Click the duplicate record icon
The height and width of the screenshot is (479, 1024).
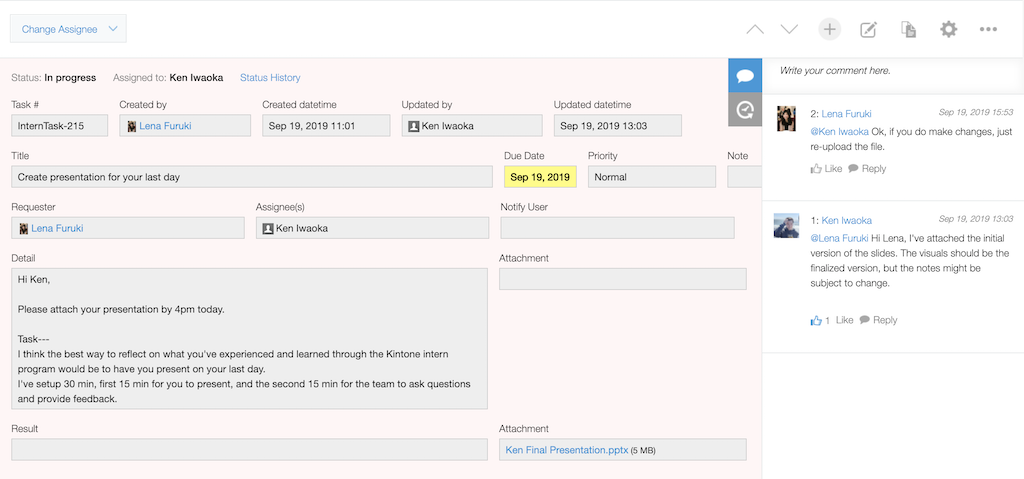point(909,30)
